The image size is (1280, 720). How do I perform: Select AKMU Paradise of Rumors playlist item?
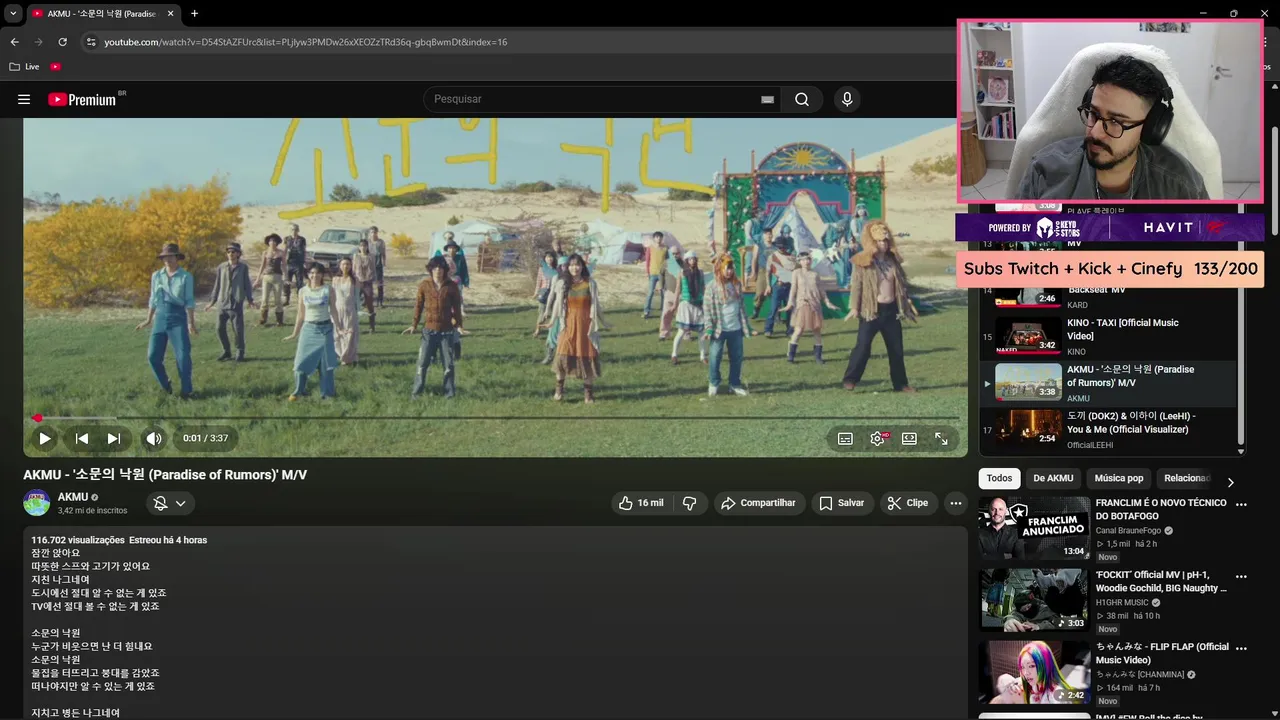1108,383
